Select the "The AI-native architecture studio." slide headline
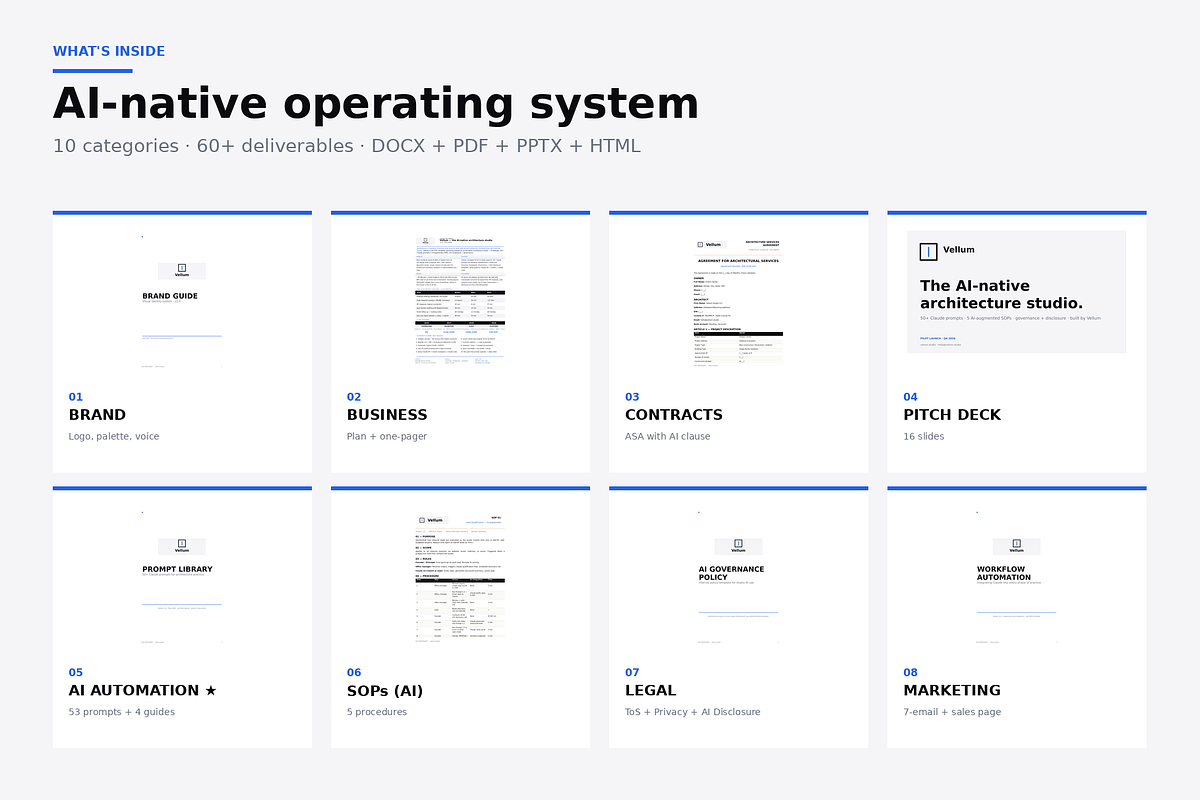Screen dimensions: 1200x800 tap(1001, 294)
